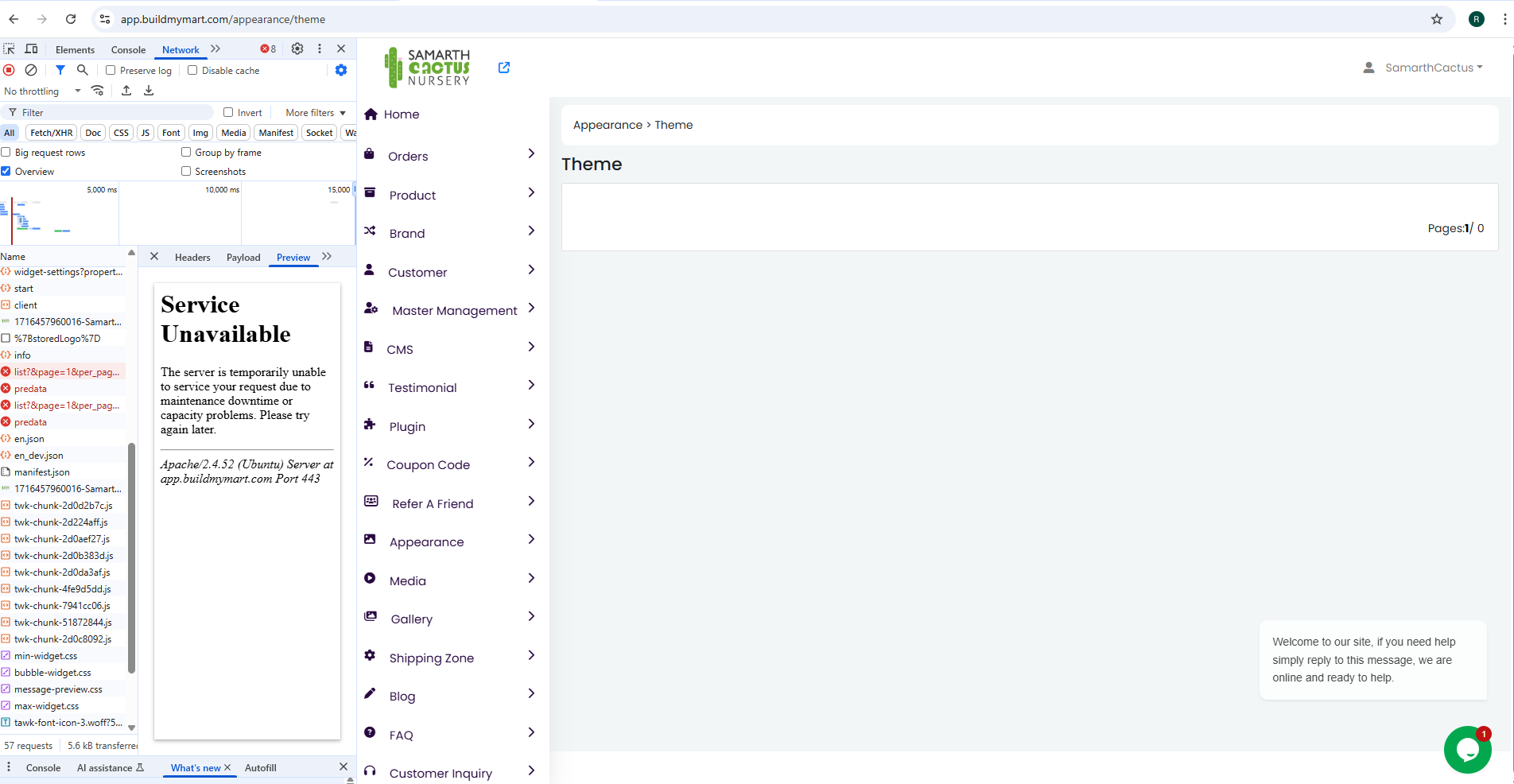Open the Payload tab
This screenshot has height=784, width=1514.
(x=243, y=258)
